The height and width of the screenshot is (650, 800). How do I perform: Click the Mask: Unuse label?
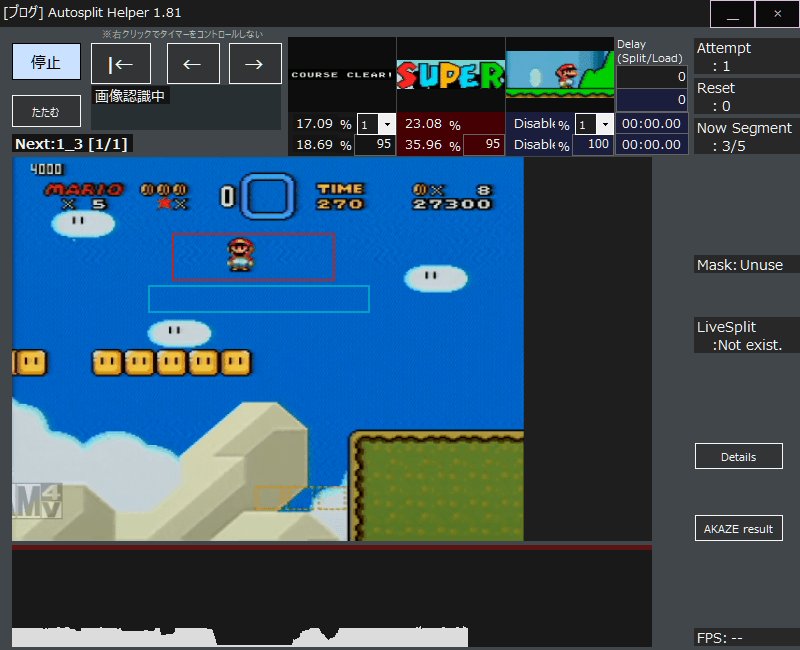click(x=740, y=265)
